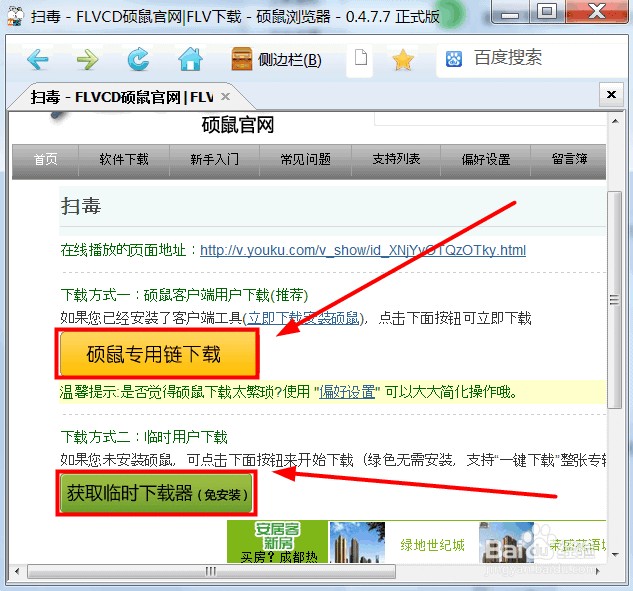Close the 扫毒 tab with its small x

pos(225,97)
